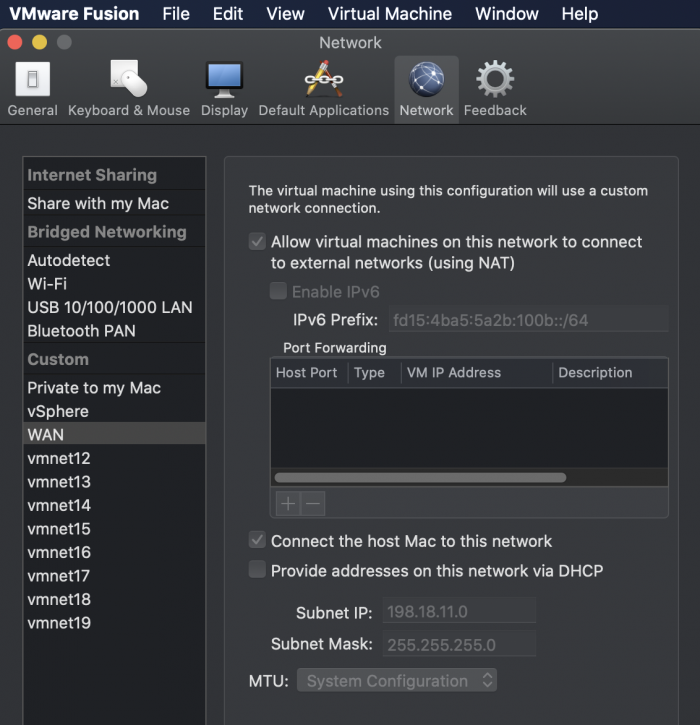Click the Description column header

point(610,373)
